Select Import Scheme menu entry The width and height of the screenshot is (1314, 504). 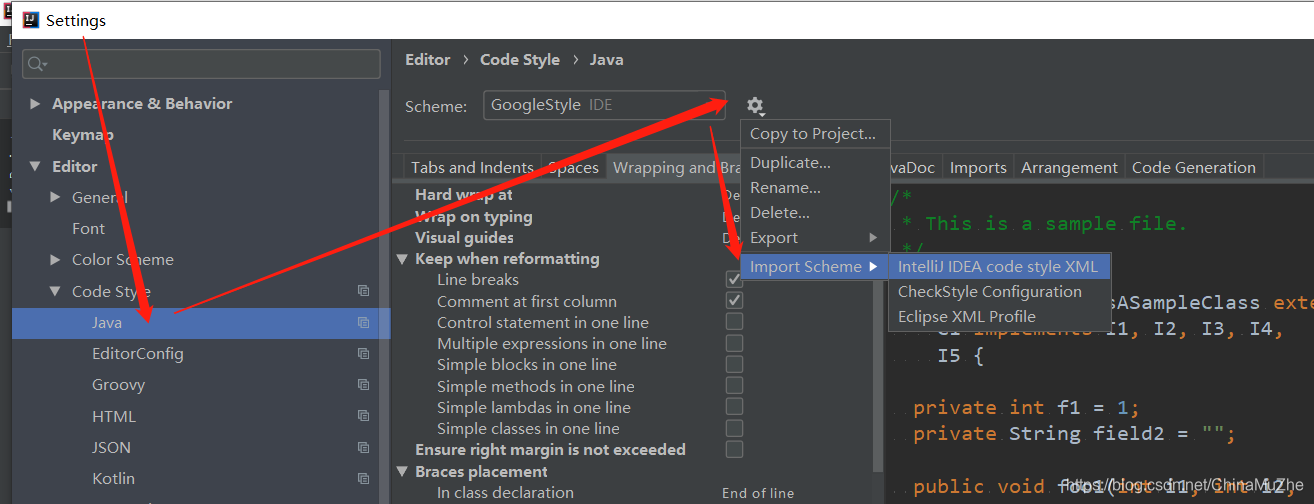coord(814,267)
